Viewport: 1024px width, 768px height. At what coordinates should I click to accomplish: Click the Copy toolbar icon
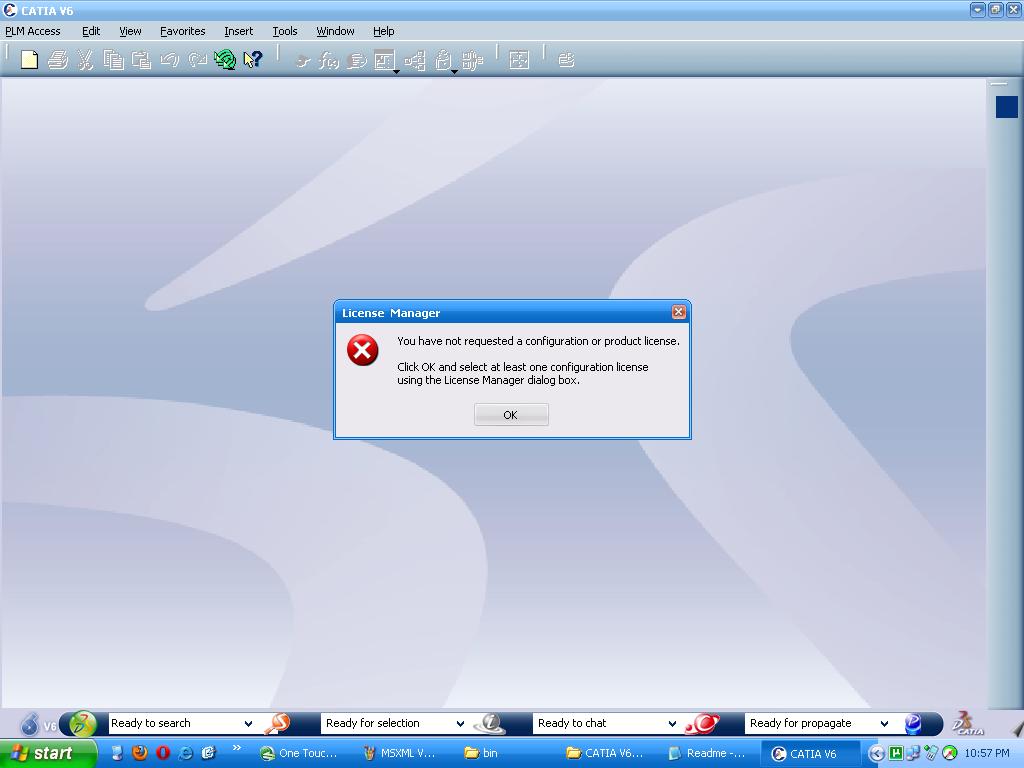tap(114, 60)
